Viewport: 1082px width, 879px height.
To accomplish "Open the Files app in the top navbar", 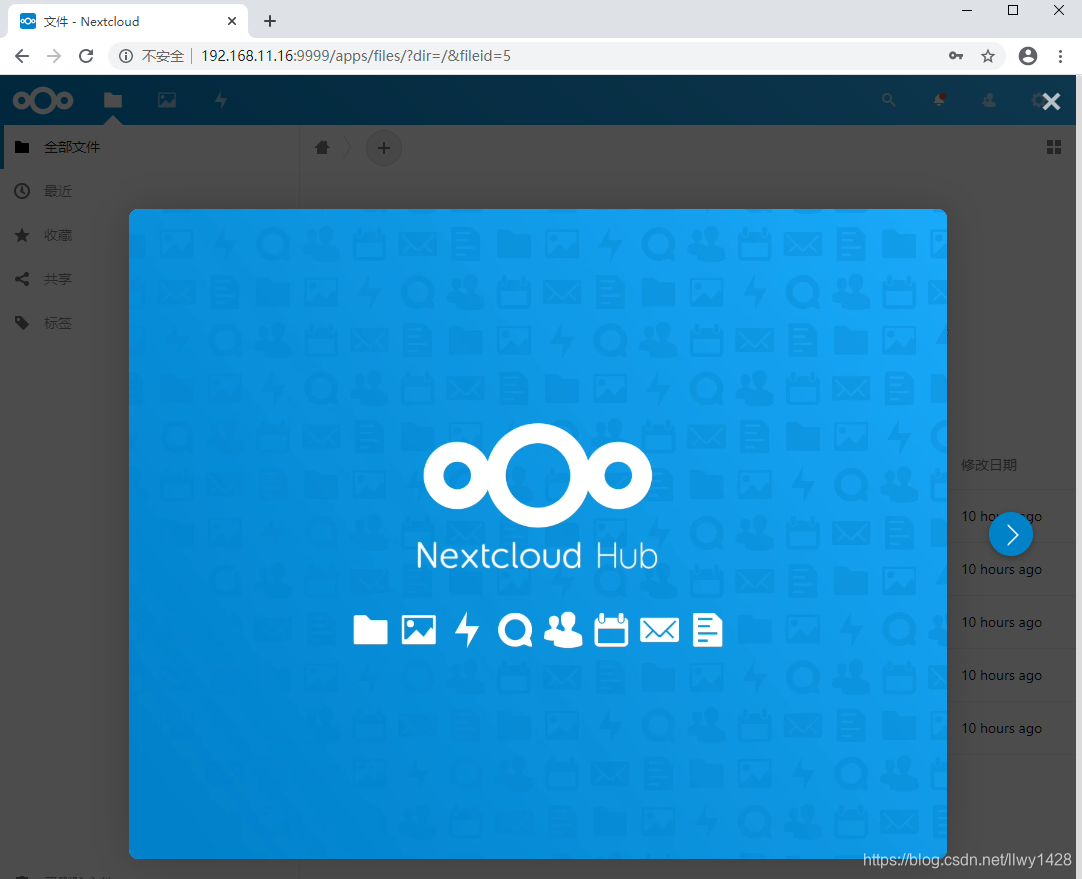I will coord(112,100).
